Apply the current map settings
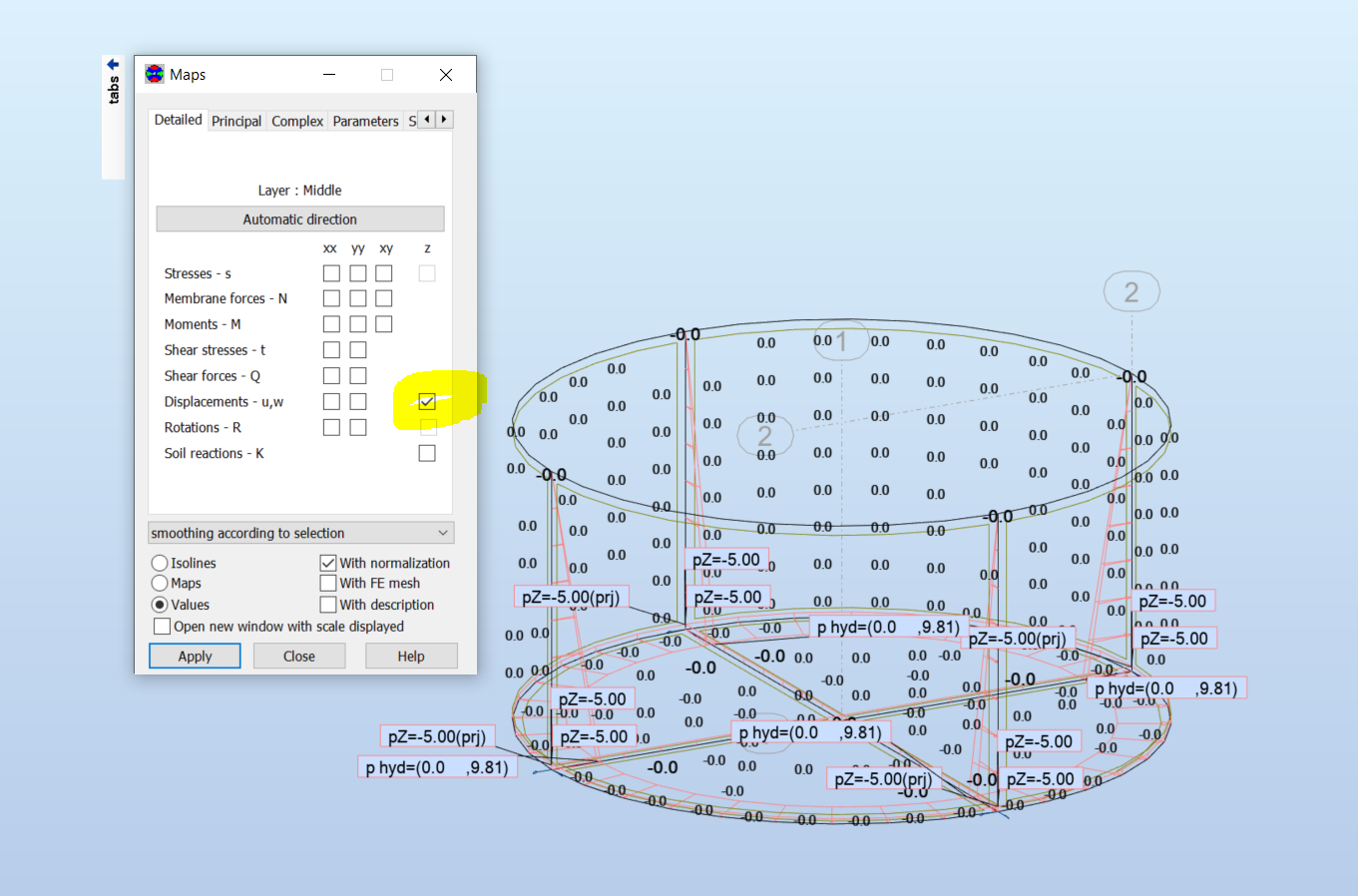Screen dimensions: 1358x896 (195, 656)
